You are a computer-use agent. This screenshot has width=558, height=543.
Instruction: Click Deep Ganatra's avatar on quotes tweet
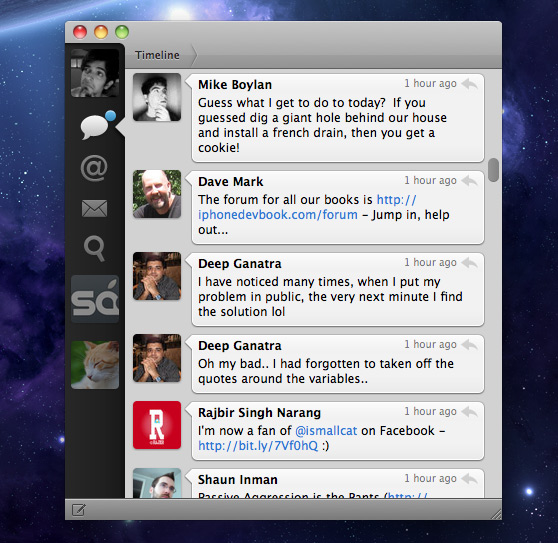[x=157, y=358]
